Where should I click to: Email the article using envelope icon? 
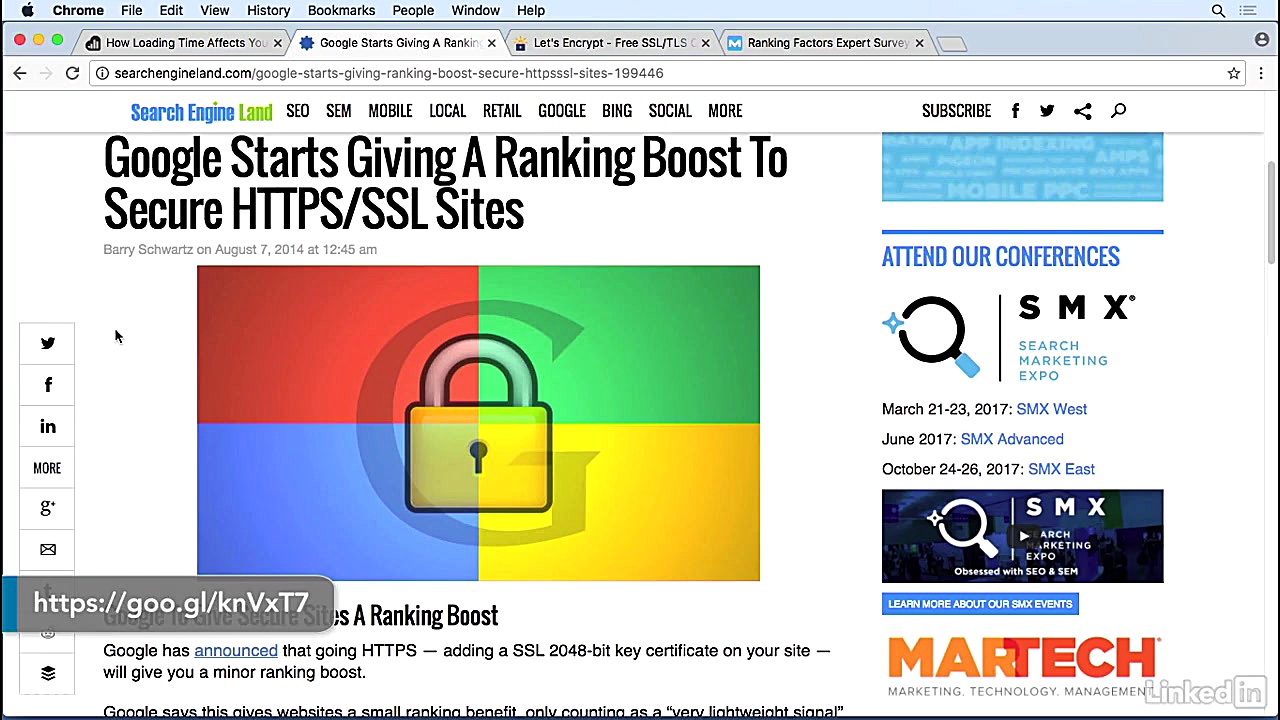pos(47,549)
